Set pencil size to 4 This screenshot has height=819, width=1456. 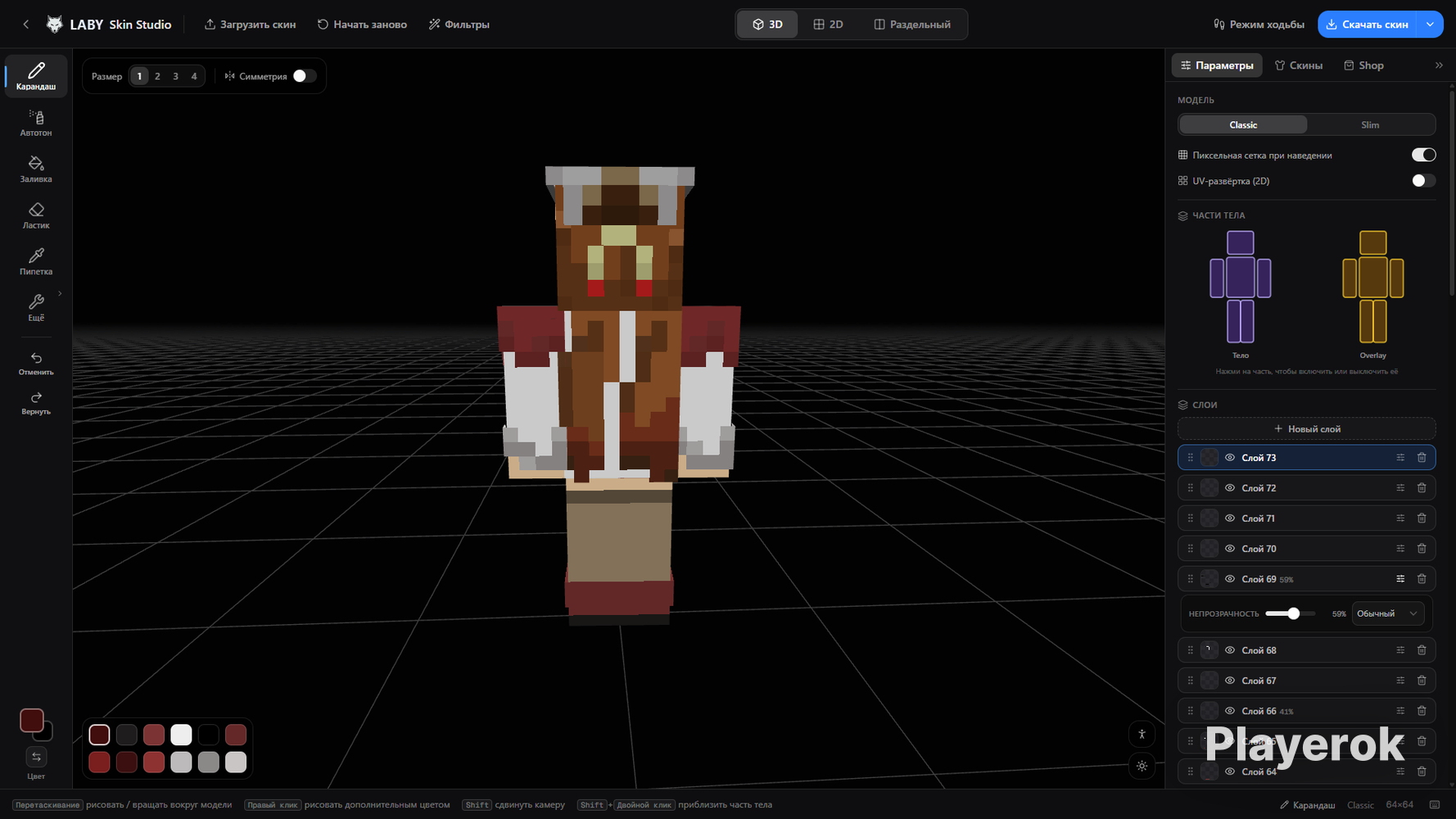[194, 76]
